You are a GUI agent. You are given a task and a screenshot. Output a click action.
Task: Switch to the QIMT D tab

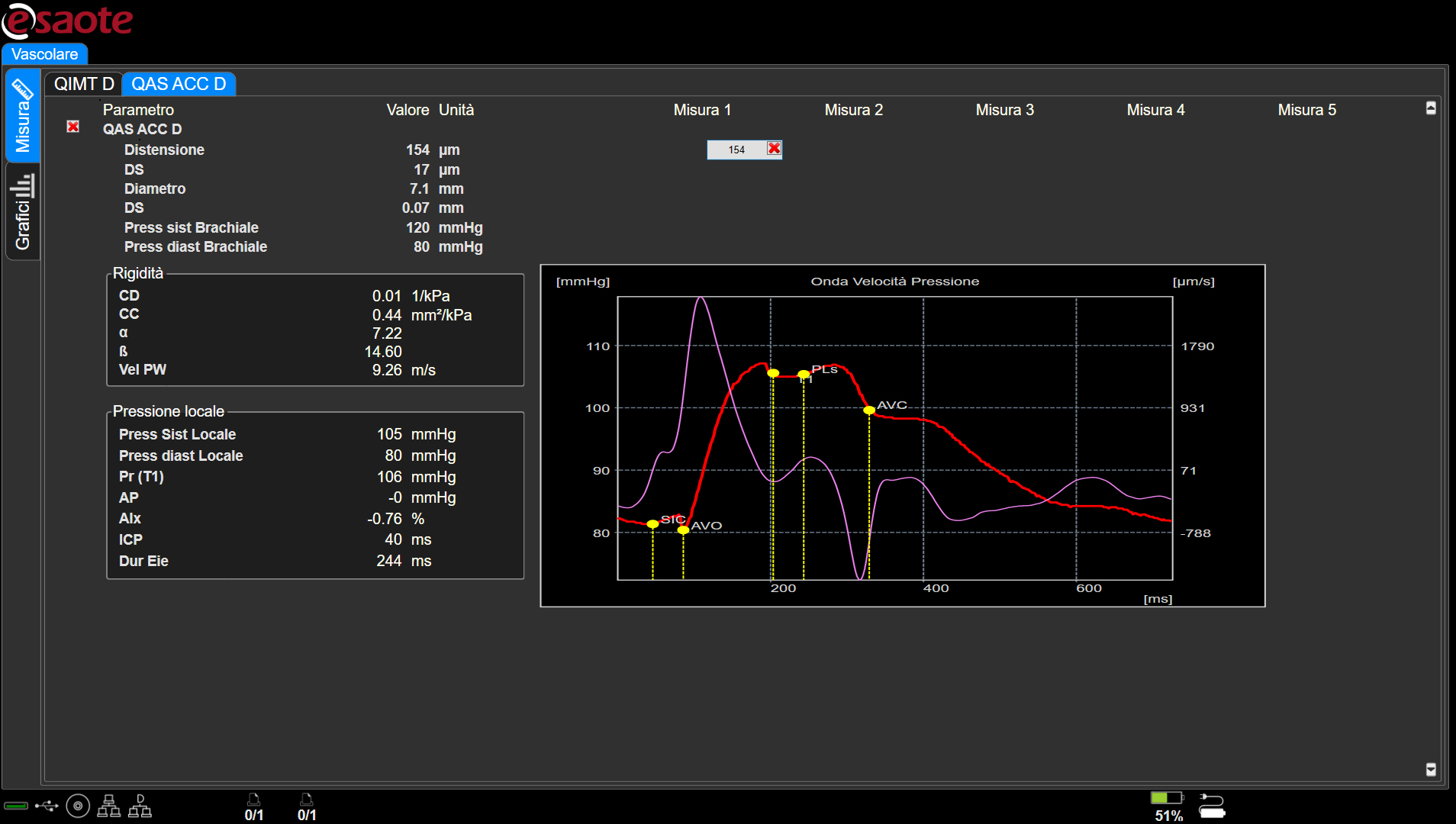pyautogui.click(x=83, y=84)
